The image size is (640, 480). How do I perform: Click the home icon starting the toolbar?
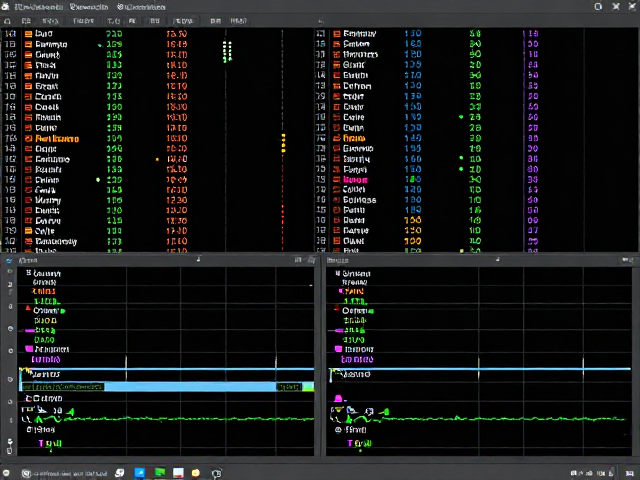7,21
